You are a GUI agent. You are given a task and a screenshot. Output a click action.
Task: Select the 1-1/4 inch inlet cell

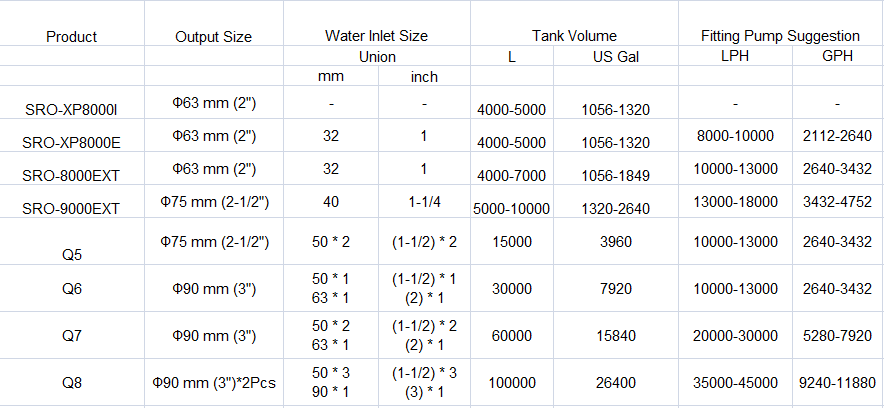tap(425, 201)
